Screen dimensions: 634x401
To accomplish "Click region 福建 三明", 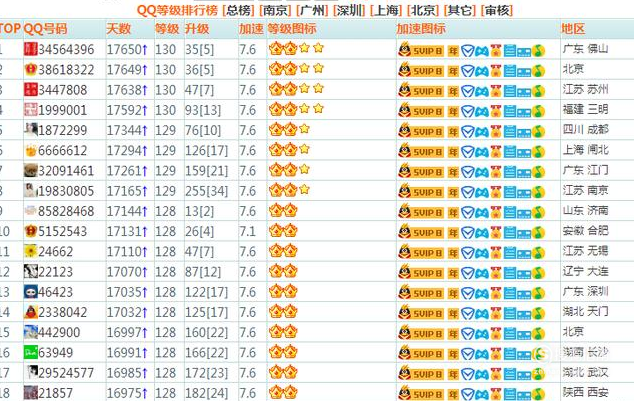I will click(585, 110).
